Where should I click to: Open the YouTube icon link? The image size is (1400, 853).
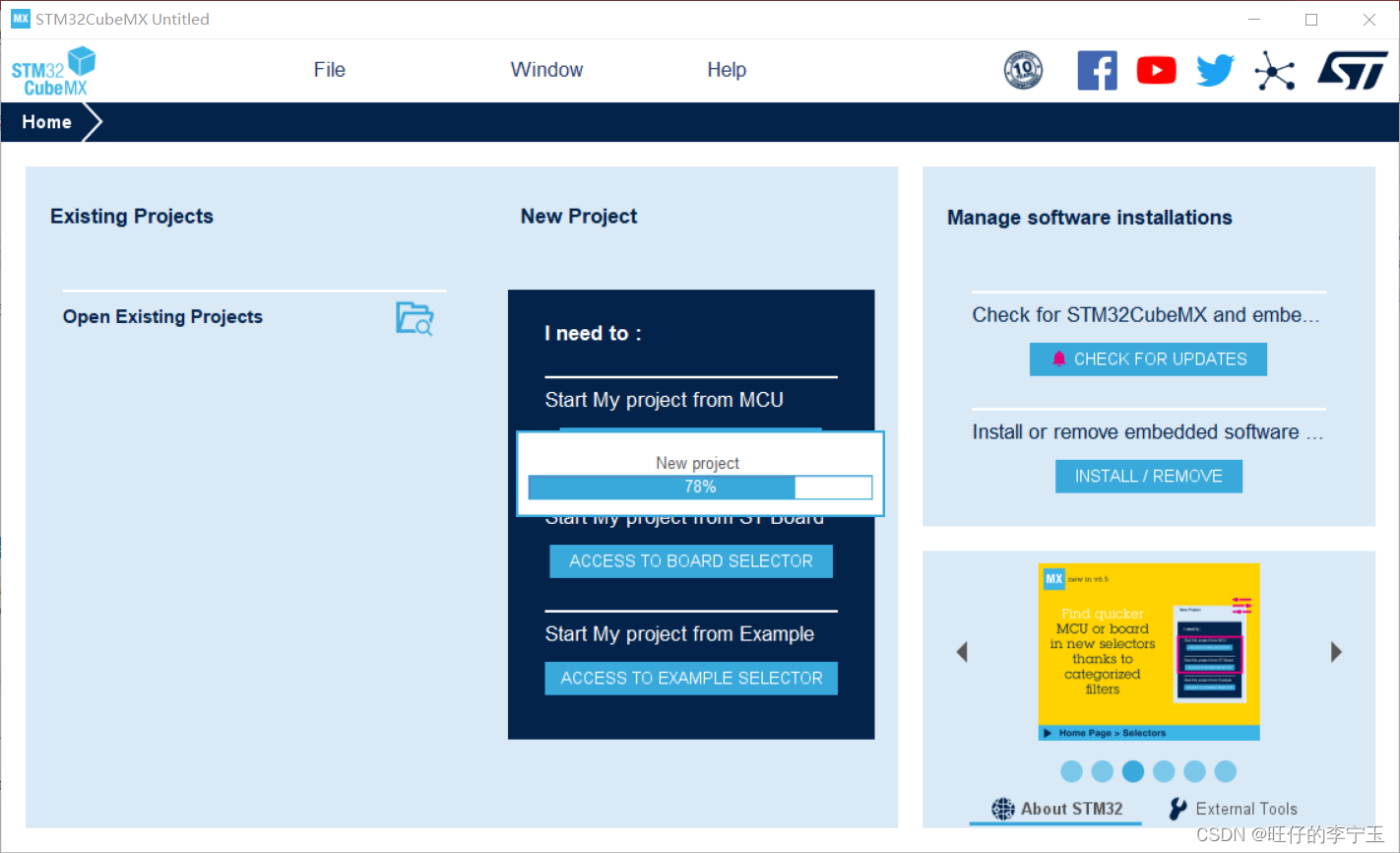1156,70
